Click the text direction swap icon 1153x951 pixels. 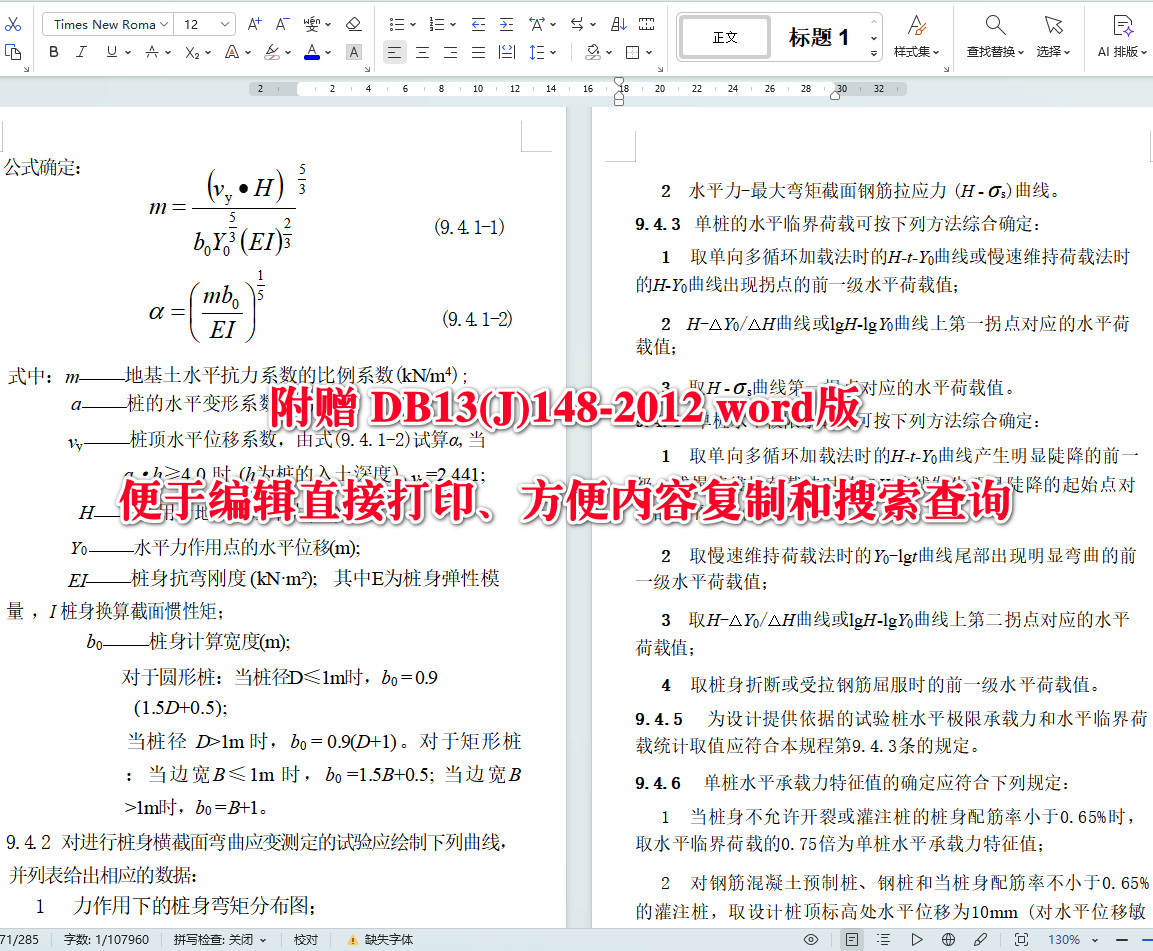pyautogui.click(x=577, y=24)
